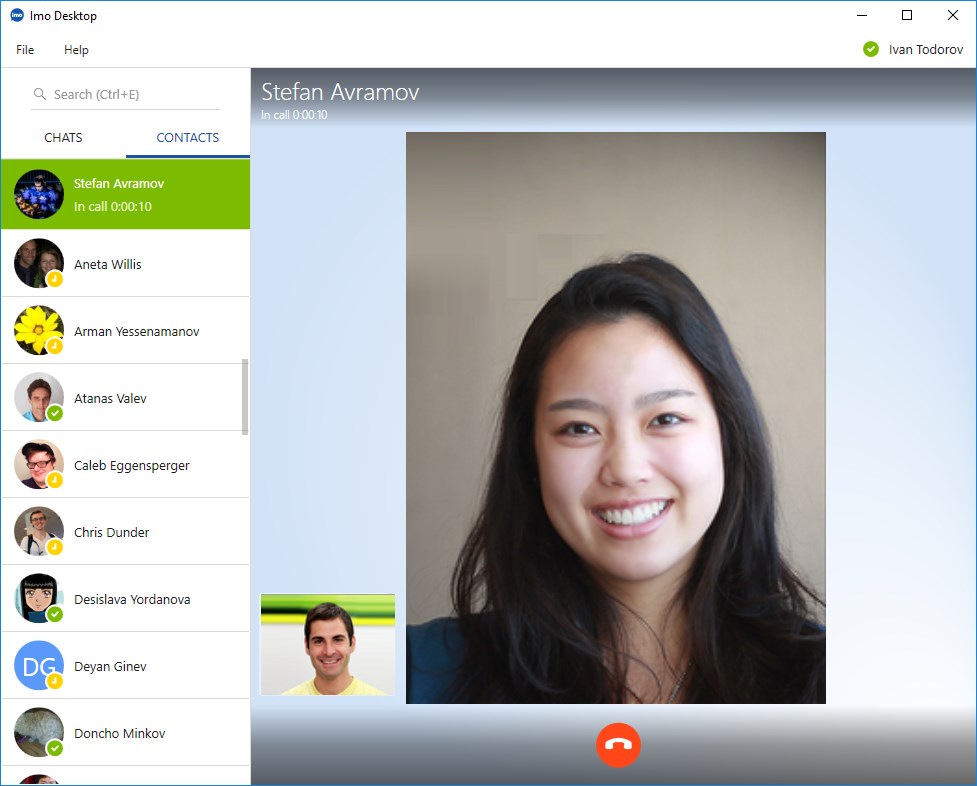This screenshot has width=977, height=786.
Task: Click the search magnifier icon
Action: click(40, 94)
